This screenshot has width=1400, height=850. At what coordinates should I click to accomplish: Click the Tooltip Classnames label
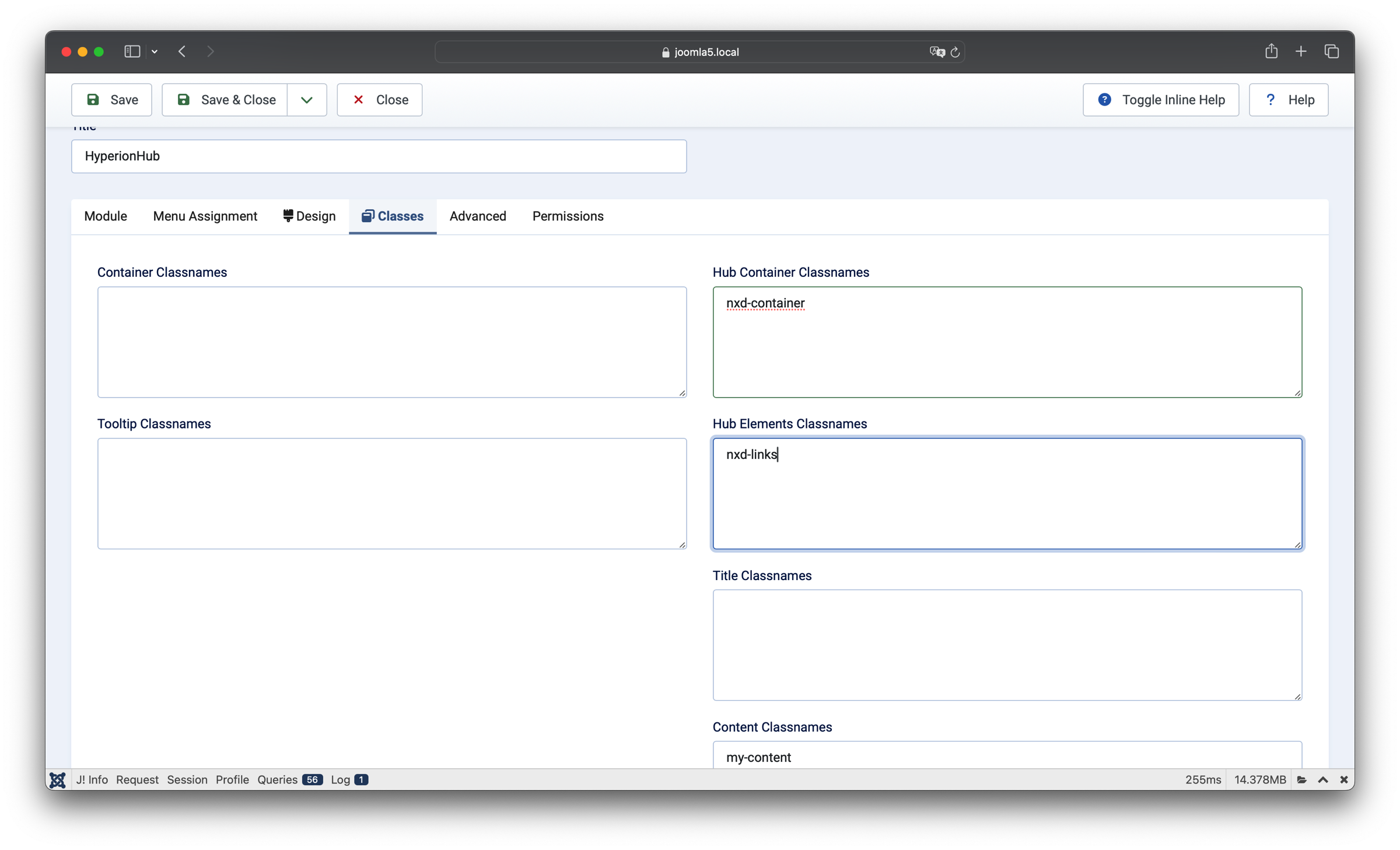[154, 424]
